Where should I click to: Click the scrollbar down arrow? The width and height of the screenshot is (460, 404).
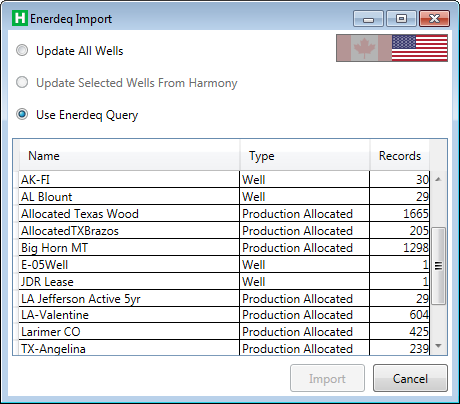click(x=439, y=346)
